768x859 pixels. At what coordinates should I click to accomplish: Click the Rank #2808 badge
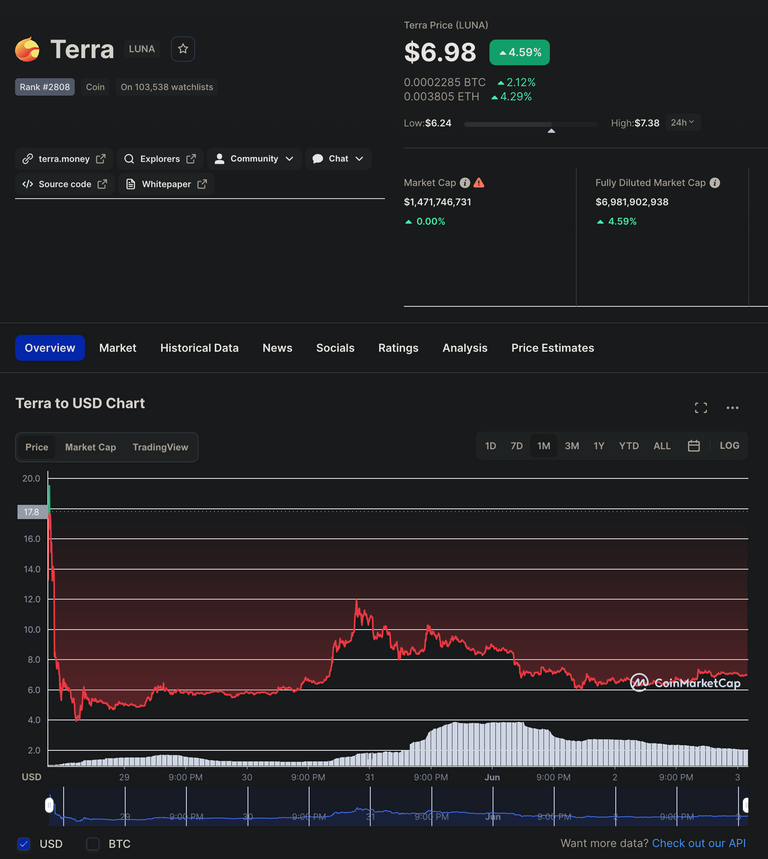(45, 87)
